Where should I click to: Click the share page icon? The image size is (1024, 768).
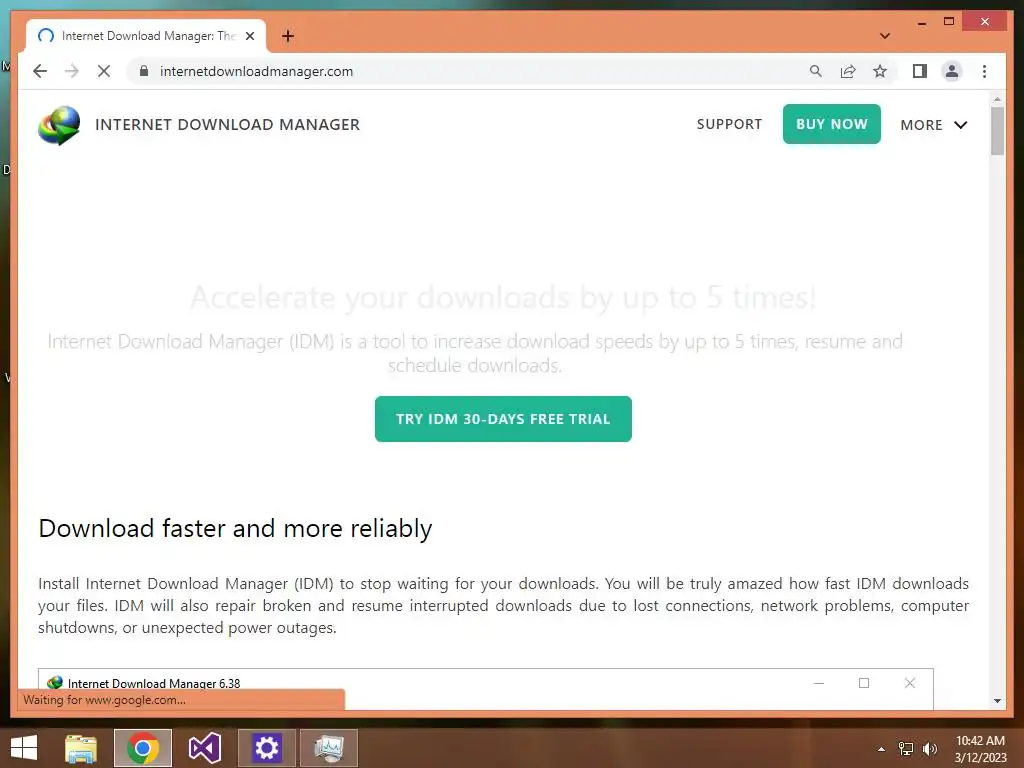(848, 71)
